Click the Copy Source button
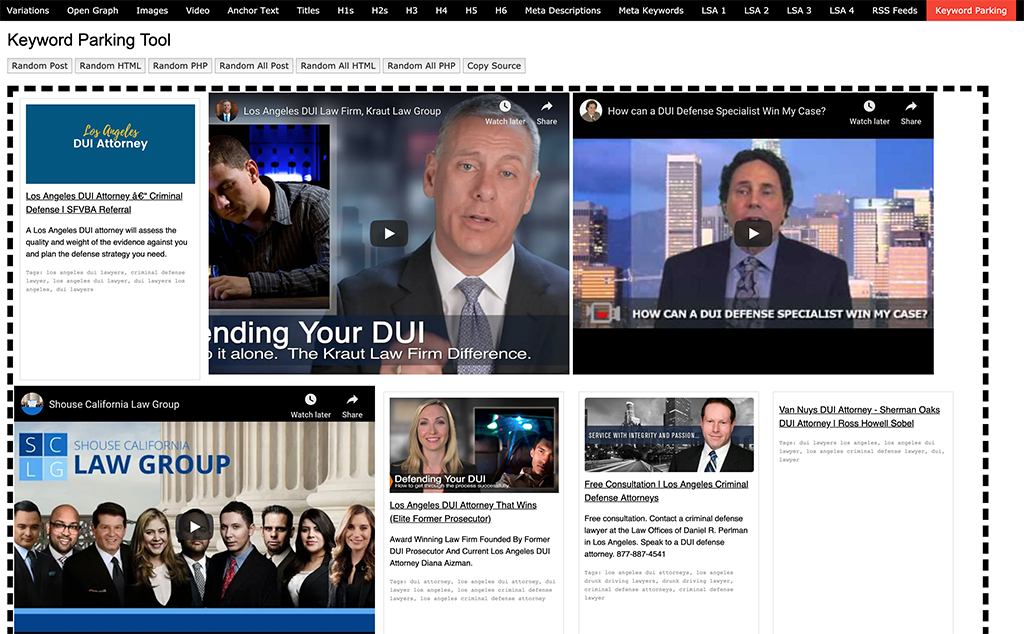The image size is (1024, 634). pos(494,66)
